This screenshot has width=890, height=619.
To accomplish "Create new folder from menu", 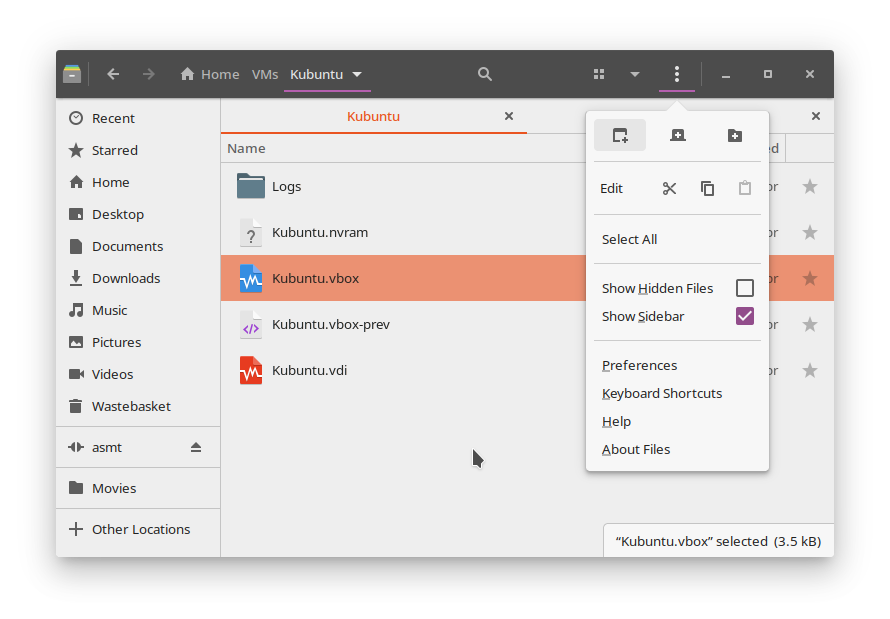I will tap(735, 135).
